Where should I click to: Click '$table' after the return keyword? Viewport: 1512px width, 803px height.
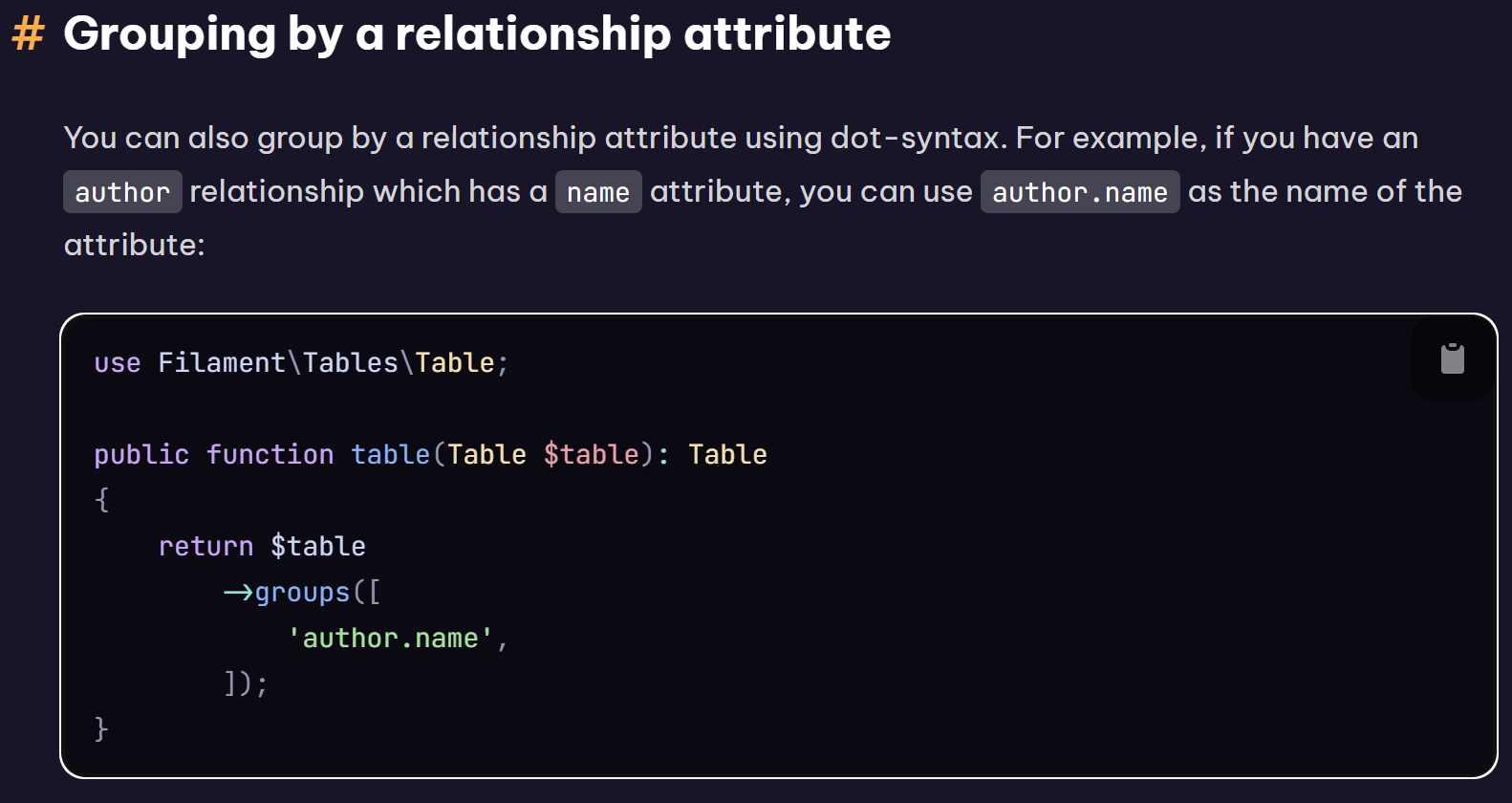coord(317,546)
